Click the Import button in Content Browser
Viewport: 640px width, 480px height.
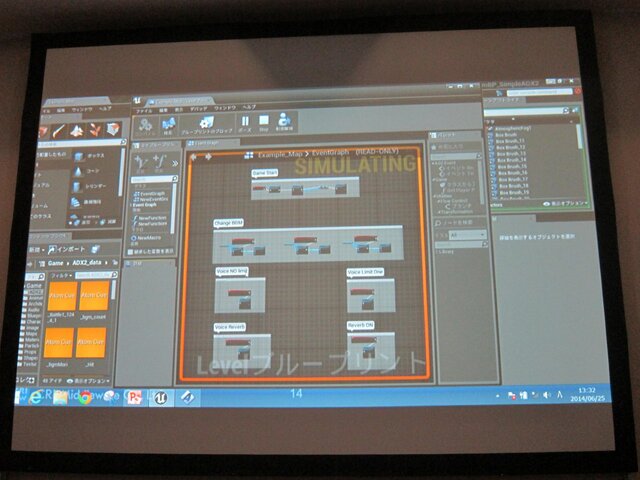[x=67, y=249]
